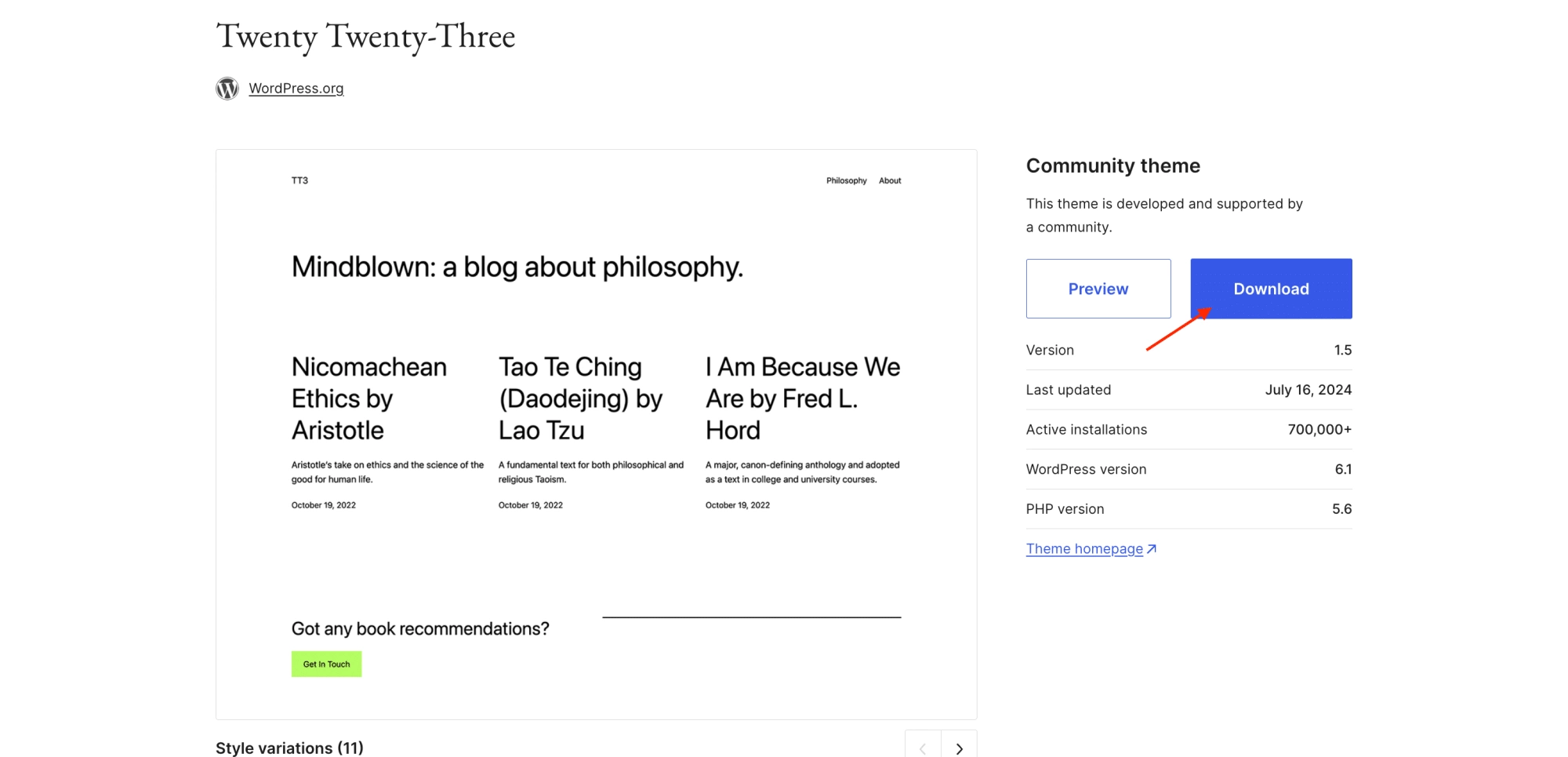Viewport: 1568px width, 757px height.
Task: Click the TT3 site title
Action: click(x=299, y=180)
